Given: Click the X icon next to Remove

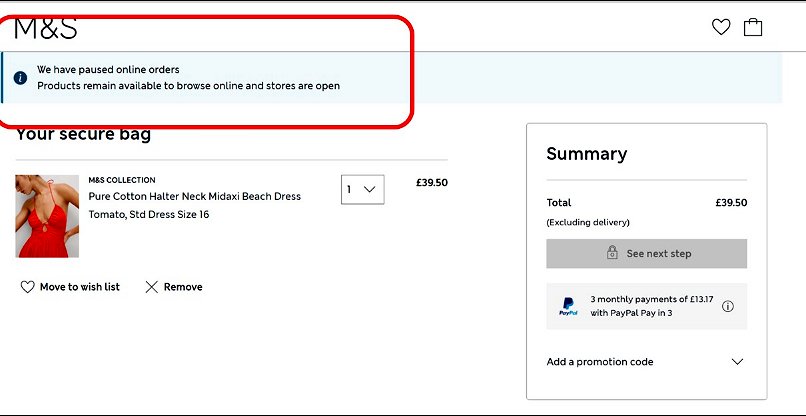Looking at the screenshot, I should tap(152, 287).
